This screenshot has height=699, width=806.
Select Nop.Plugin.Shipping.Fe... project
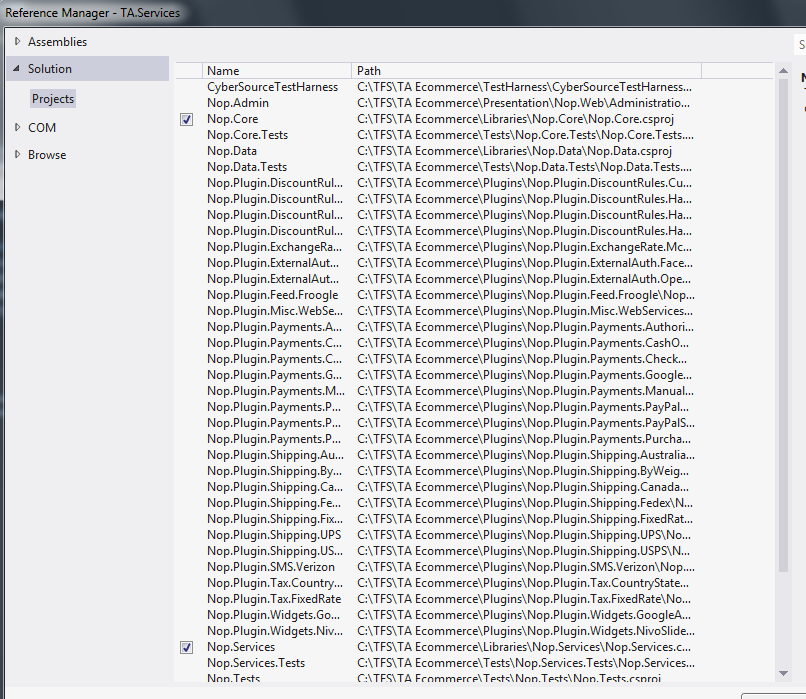pyautogui.click(x=274, y=503)
